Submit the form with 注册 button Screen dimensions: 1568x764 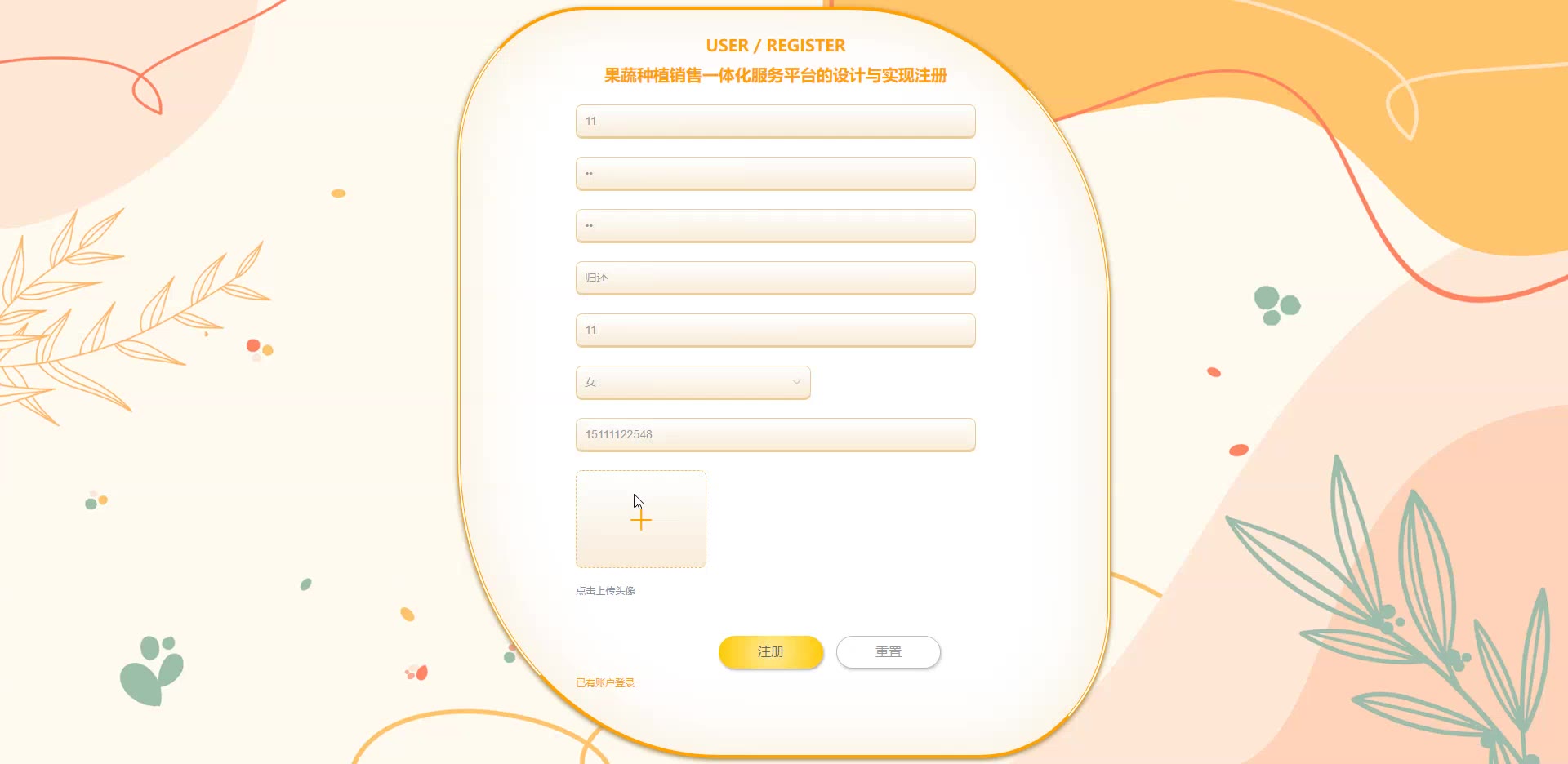770,651
